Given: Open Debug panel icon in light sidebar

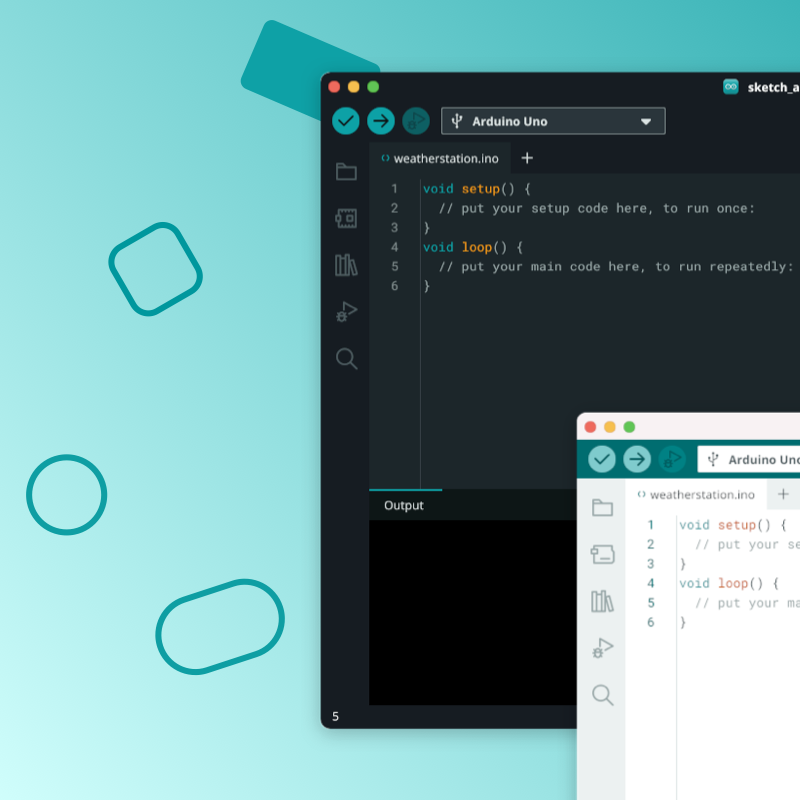Looking at the screenshot, I should click(x=603, y=648).
